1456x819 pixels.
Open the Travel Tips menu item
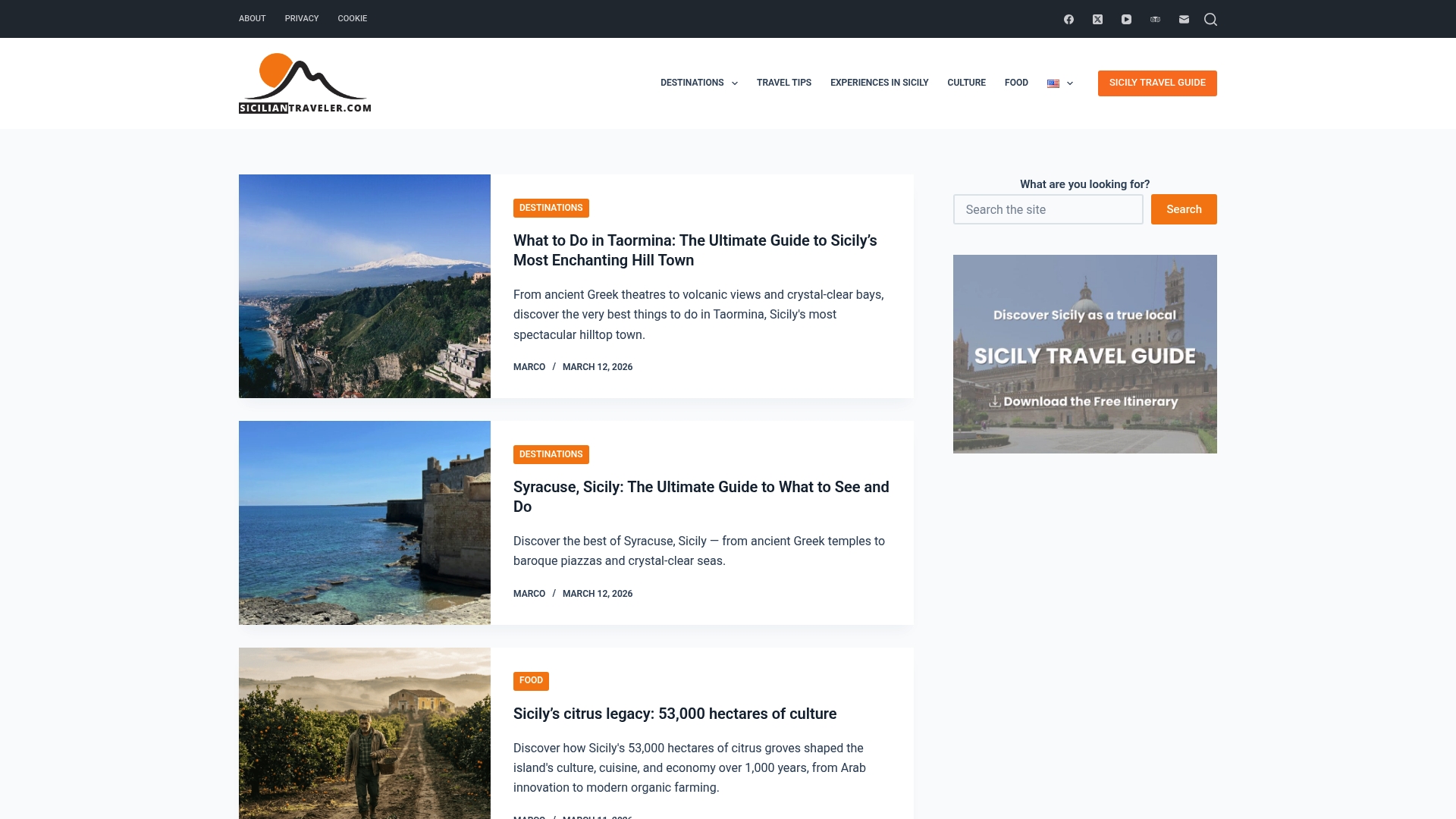click(783, 83)
